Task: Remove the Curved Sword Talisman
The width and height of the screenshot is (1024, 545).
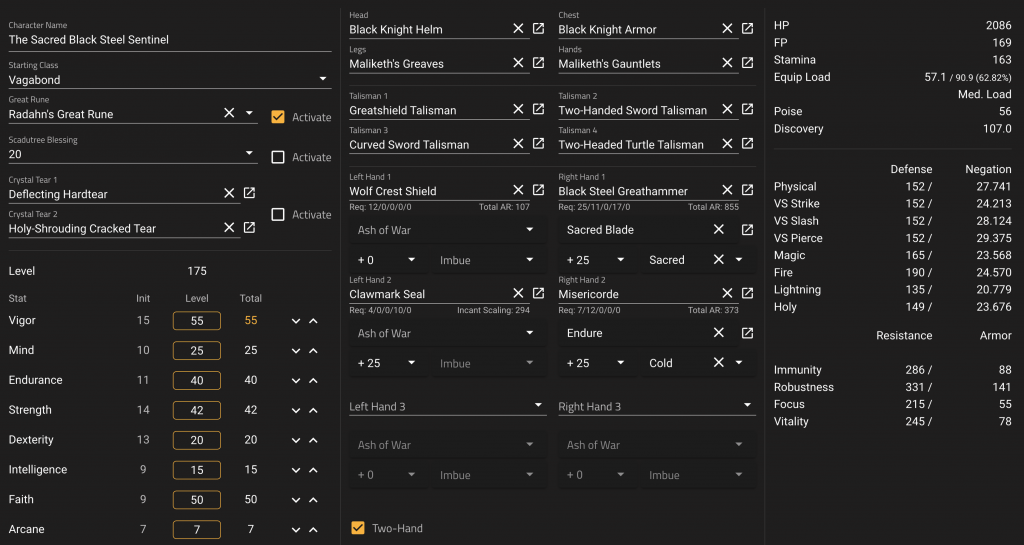Action: 518,144
